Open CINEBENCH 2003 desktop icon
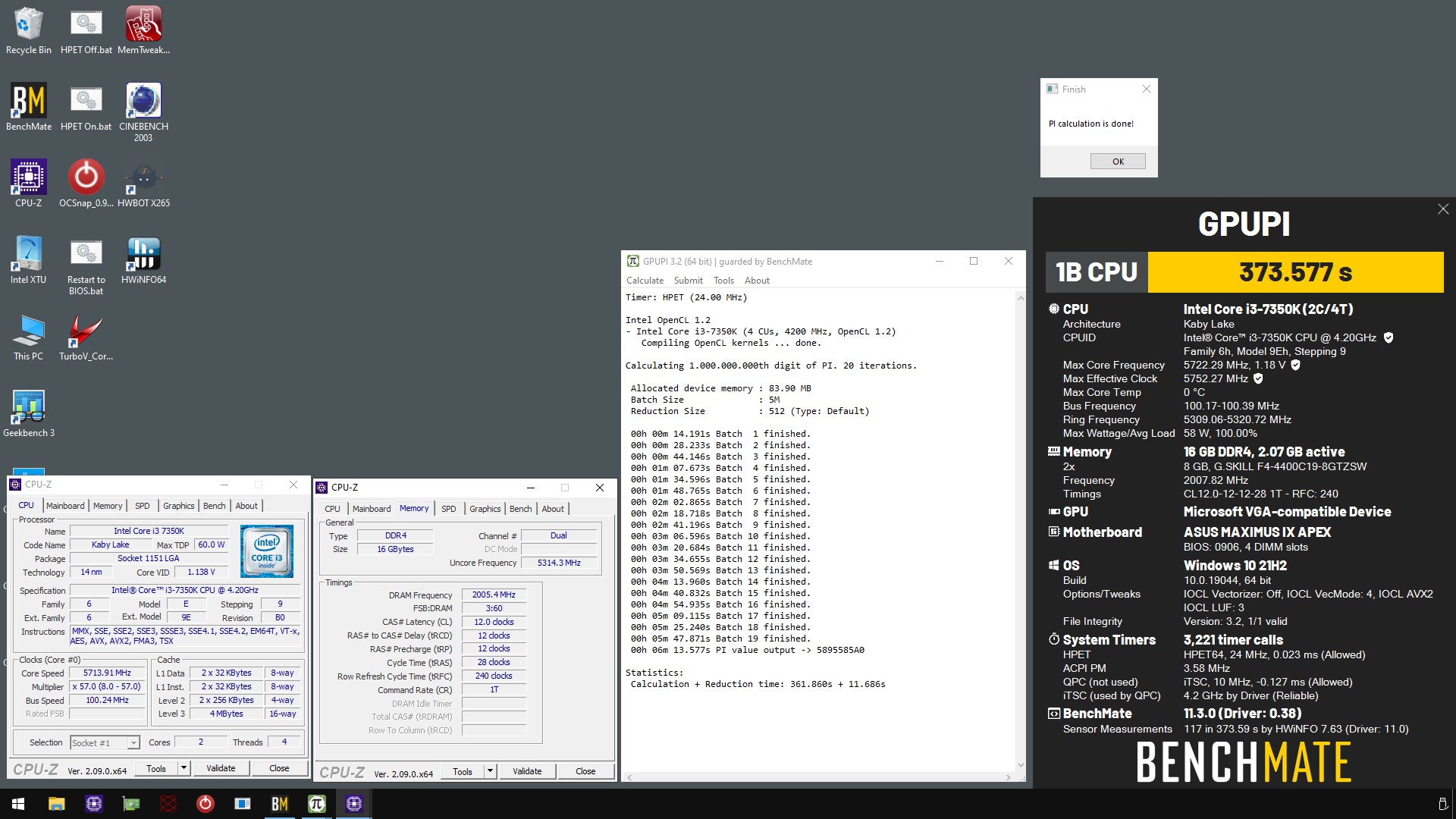This screenshot has height=819, width=1456. click(143, 112)
